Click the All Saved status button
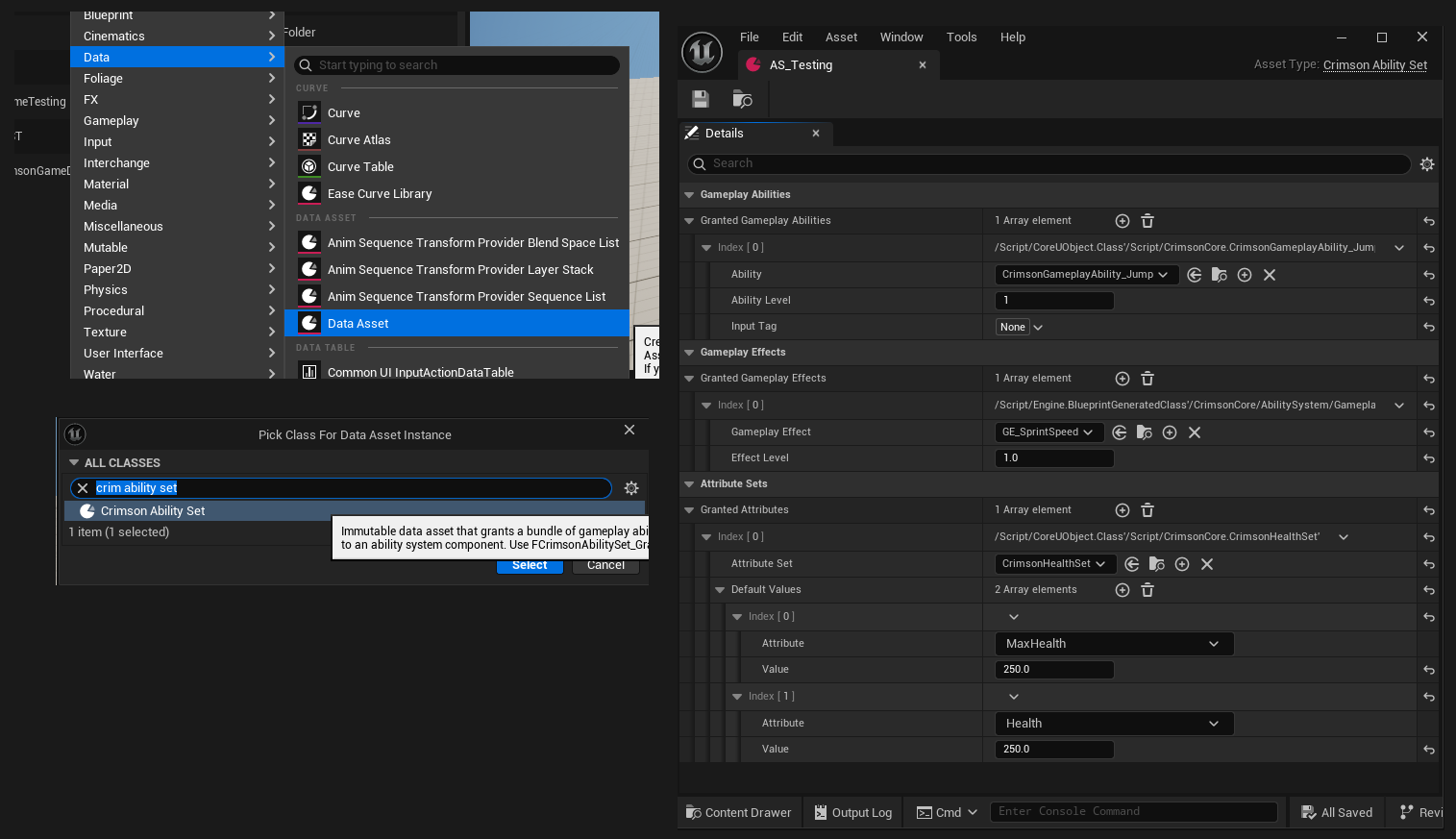Screen dimensions: 1456x839 (1337, 812)
